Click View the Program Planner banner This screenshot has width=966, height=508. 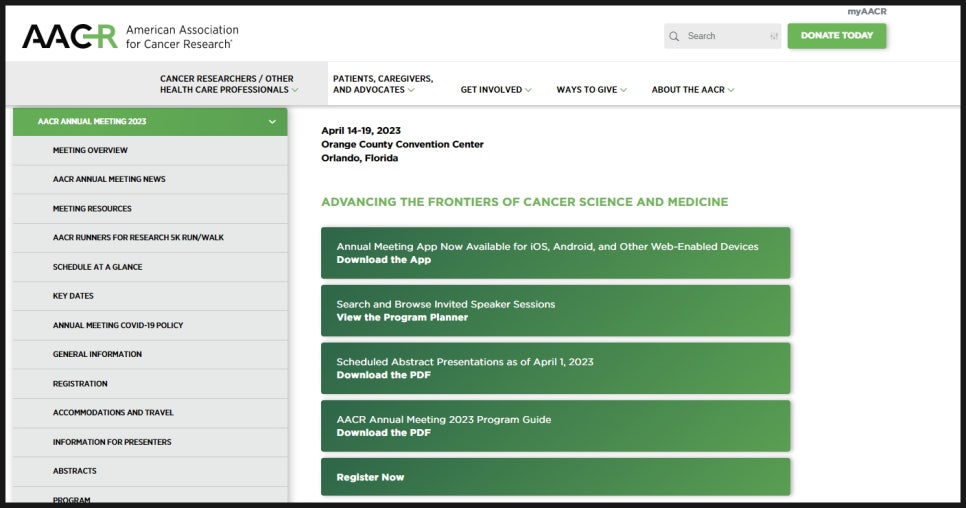555,311
